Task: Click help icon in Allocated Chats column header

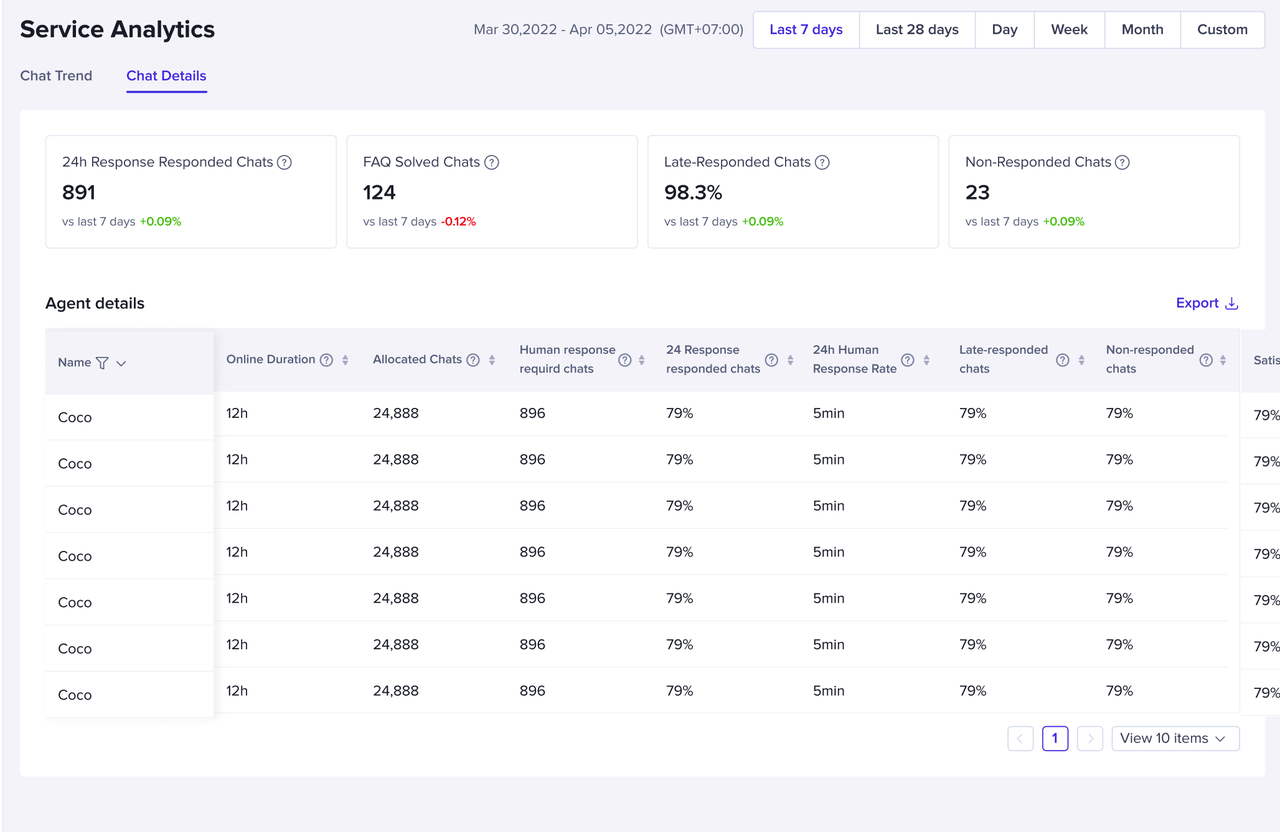Action: pyautogui.click(x=473, y=360)
